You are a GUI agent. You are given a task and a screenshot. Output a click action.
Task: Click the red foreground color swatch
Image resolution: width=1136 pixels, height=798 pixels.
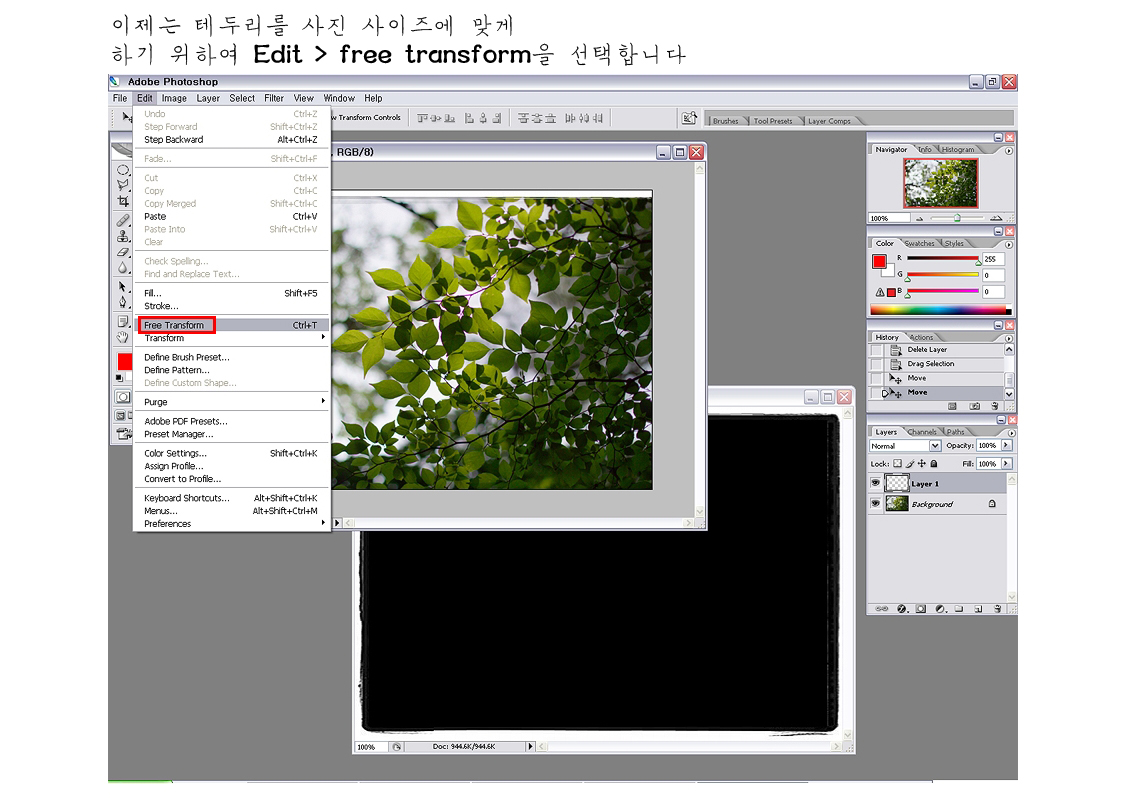click(x=124, y=361)
